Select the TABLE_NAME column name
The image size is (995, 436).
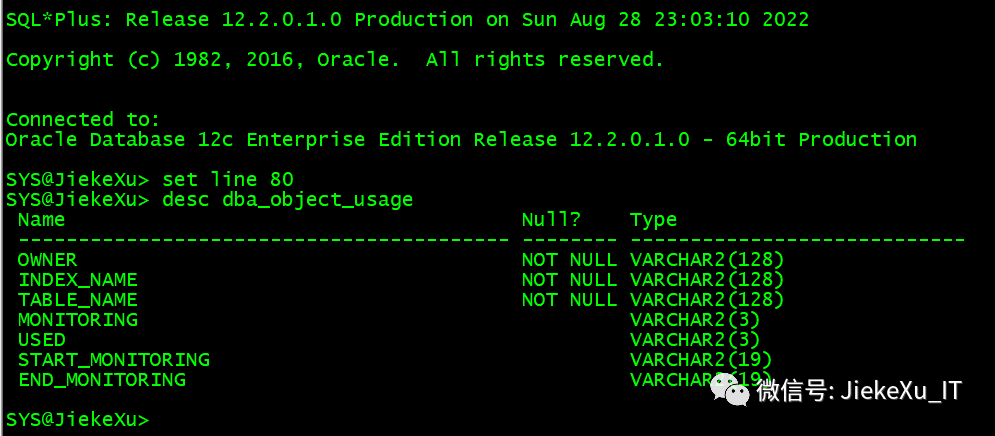click(x=77, y=300)
